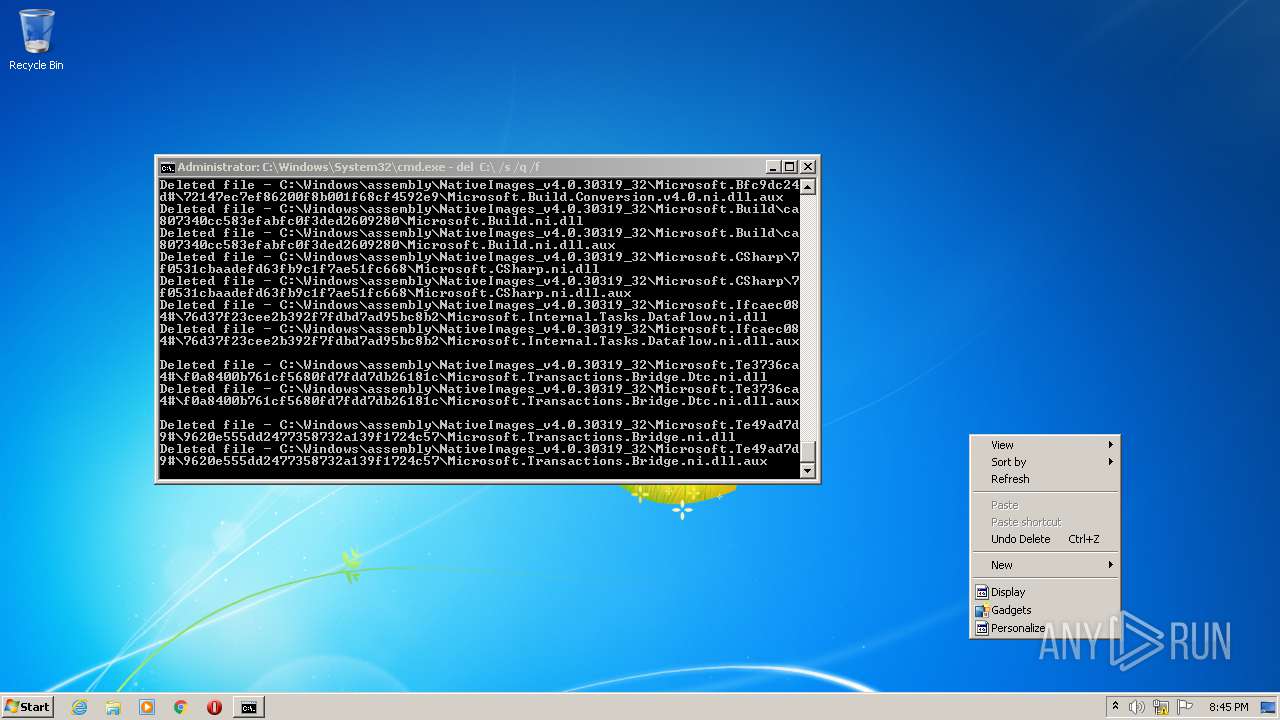Click the cmd window system menu icon

coord(167,167)
